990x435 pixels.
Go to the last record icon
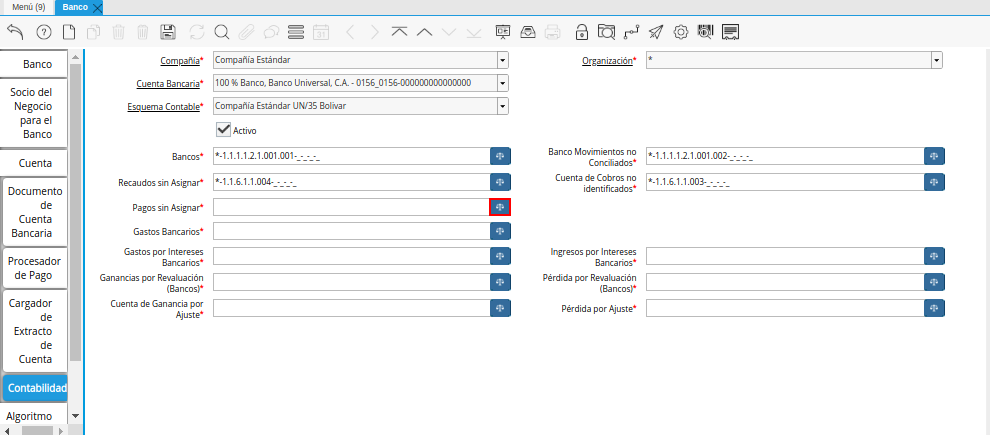(474, 32)
